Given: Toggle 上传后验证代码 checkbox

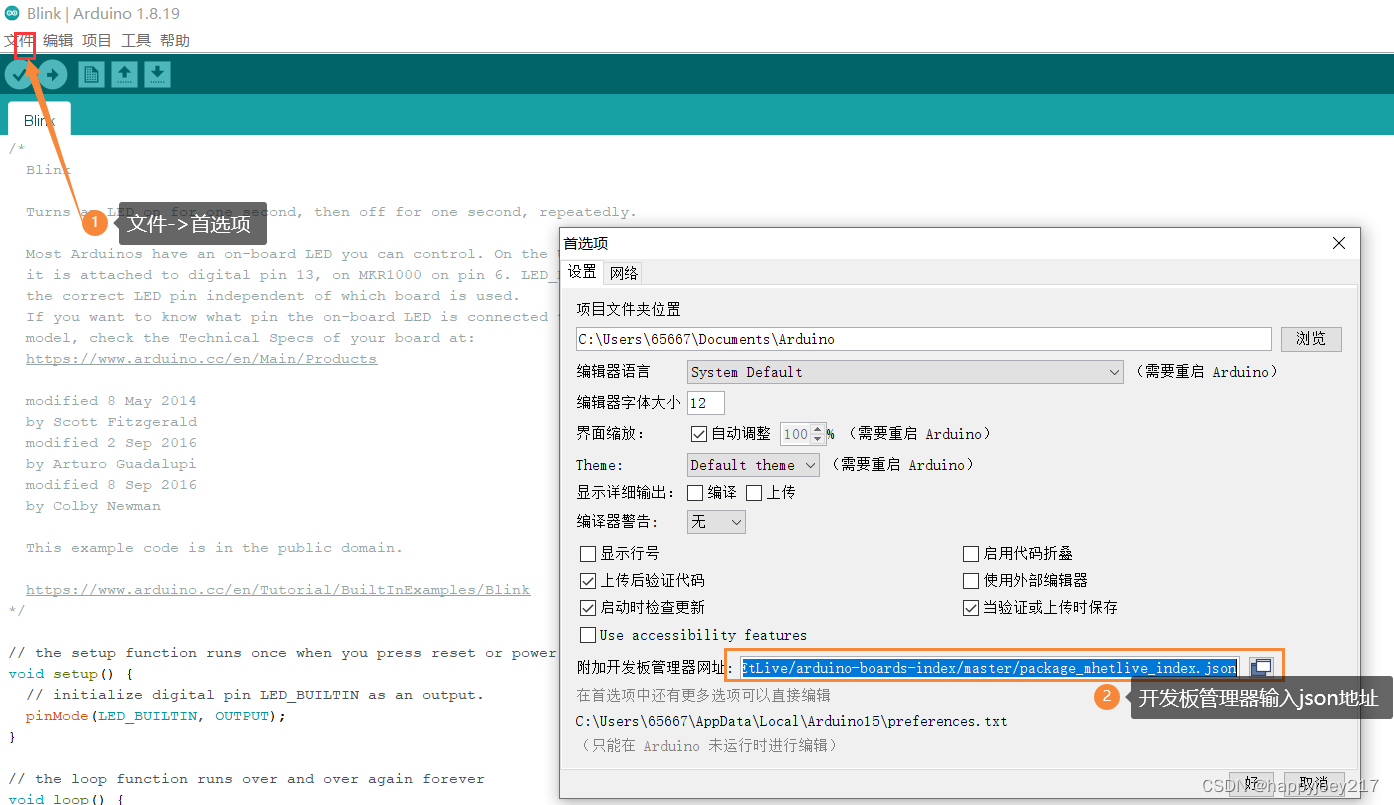Looking at the screenshot, I should [588, 580].
